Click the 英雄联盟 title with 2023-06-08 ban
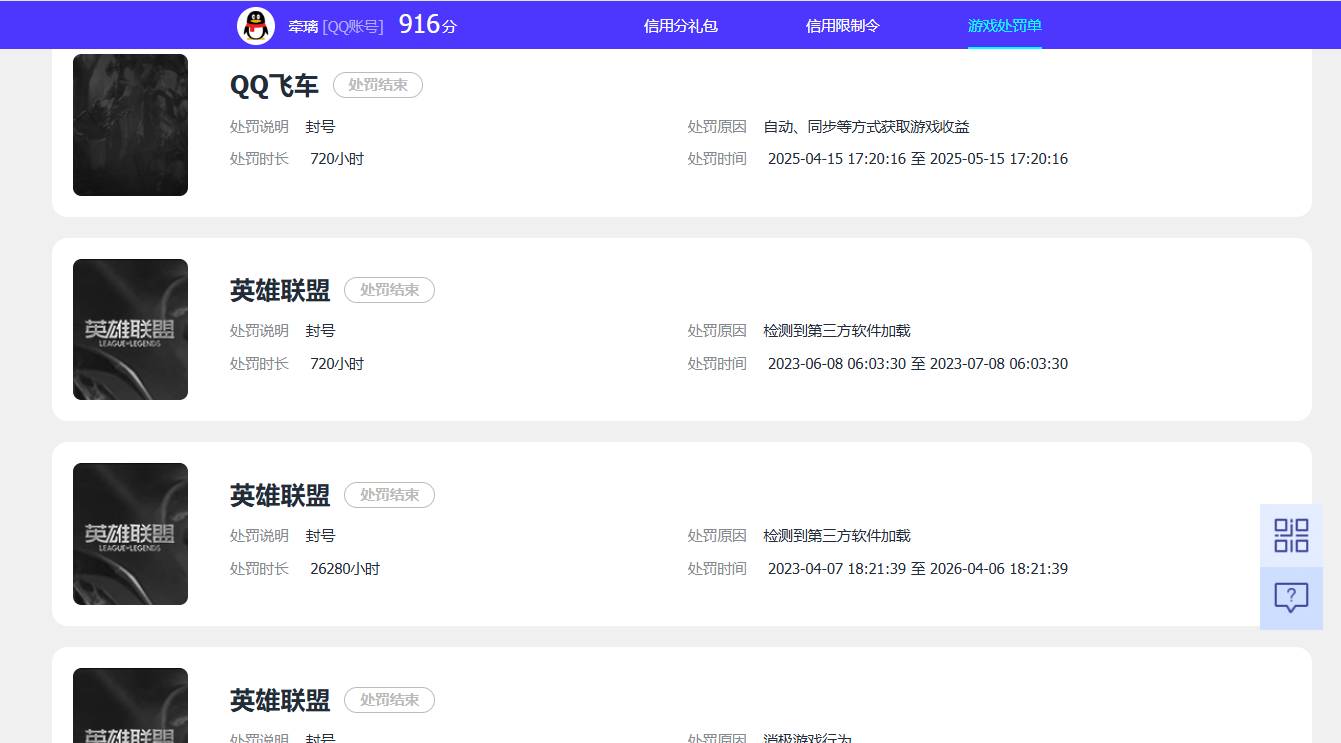The image size is (1341, 743). click(280, 291)
